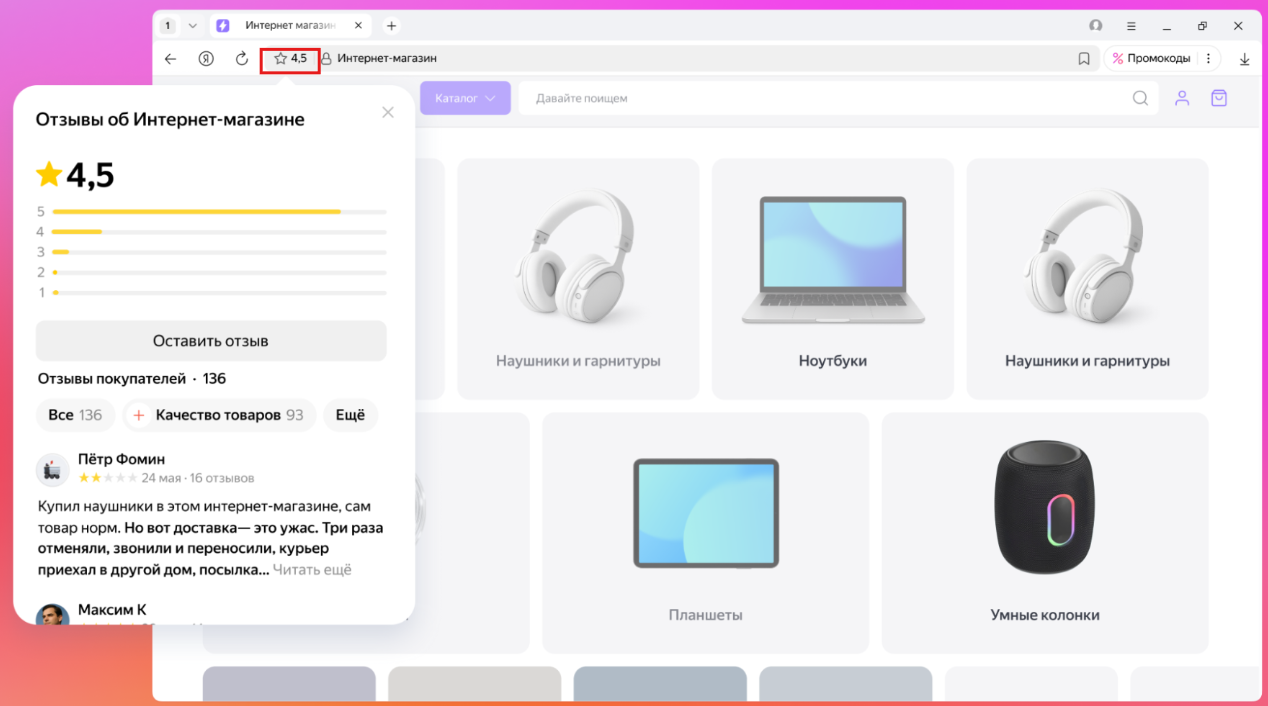This screenshot has width=1268, height=706.
Task: Expand the Каталог dropdown
Action: [465, 98]
